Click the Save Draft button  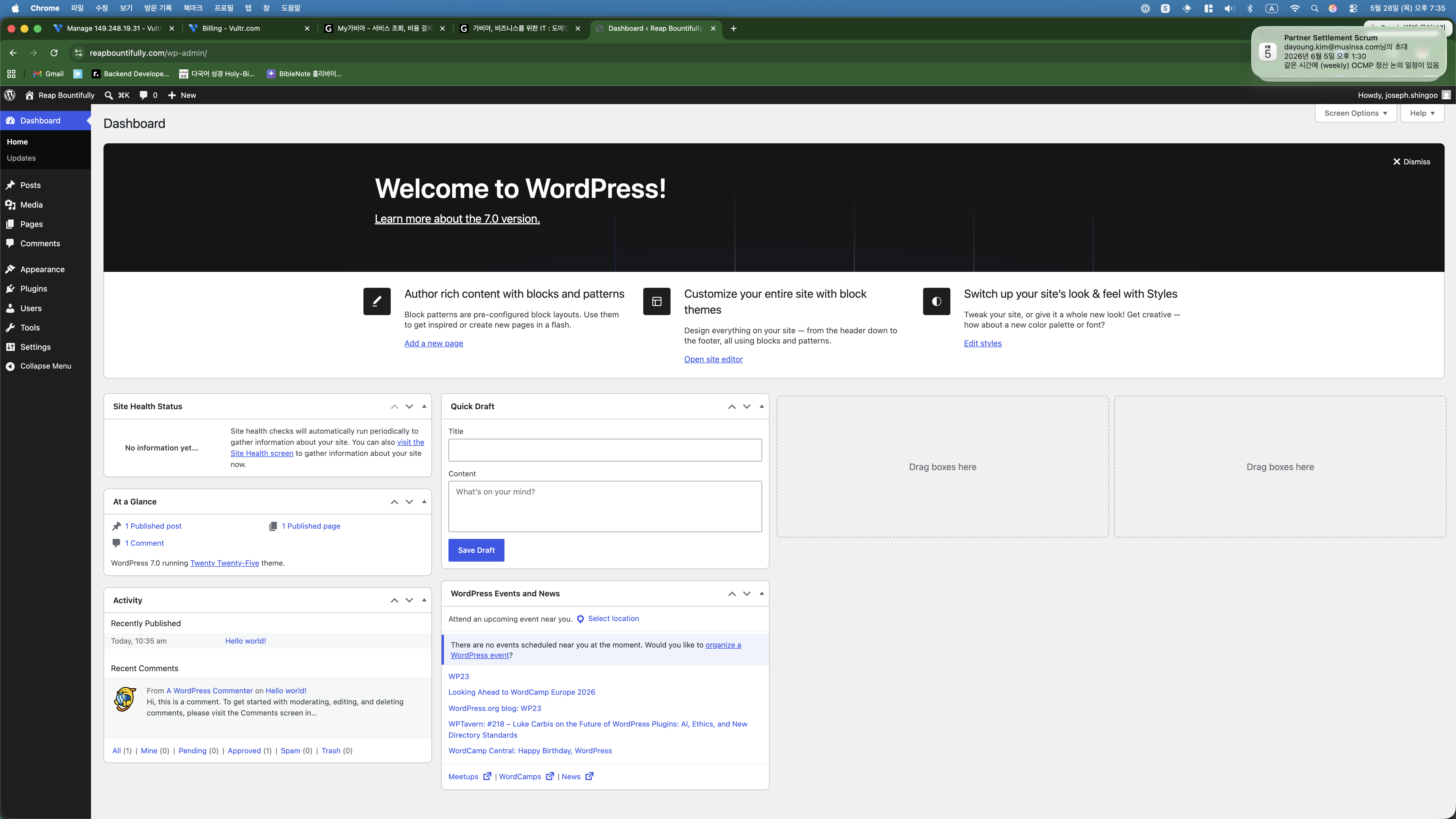pyautogui.click(x=476, y=550)
